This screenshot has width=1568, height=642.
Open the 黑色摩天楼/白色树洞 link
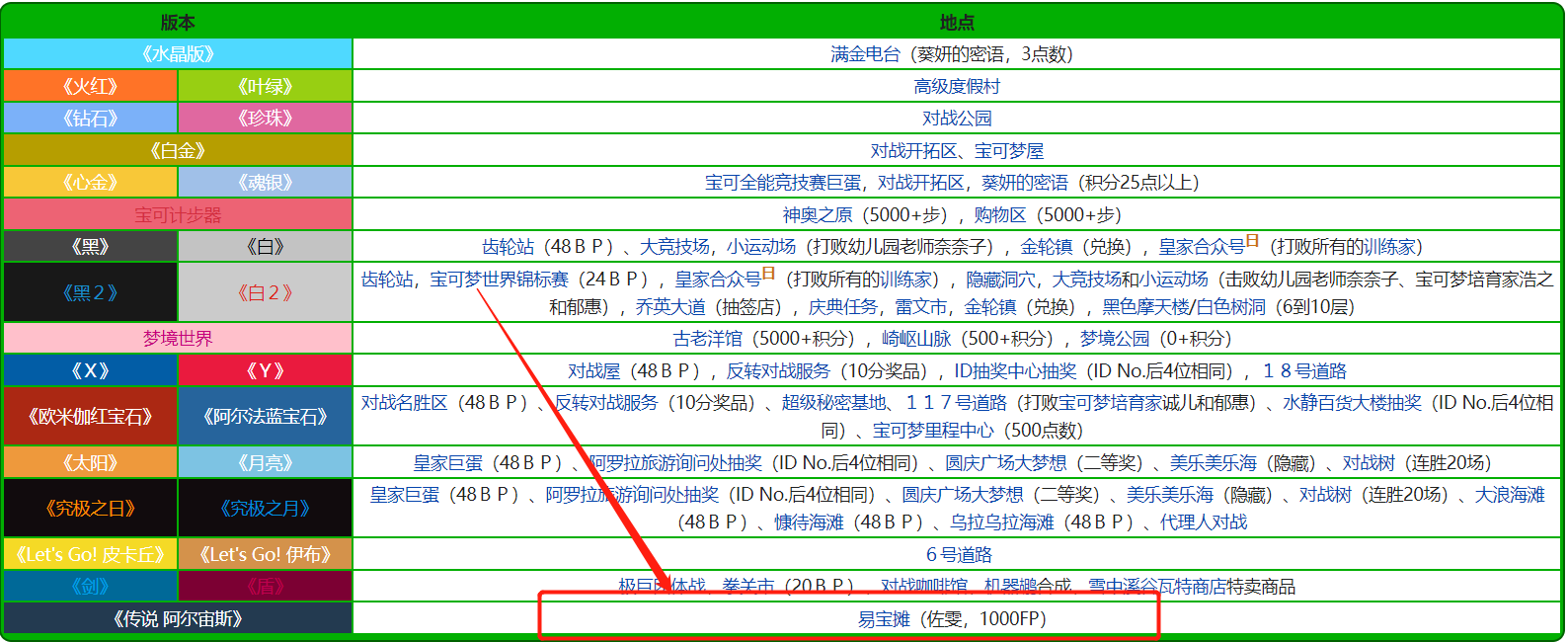[x=1183, y=307]
